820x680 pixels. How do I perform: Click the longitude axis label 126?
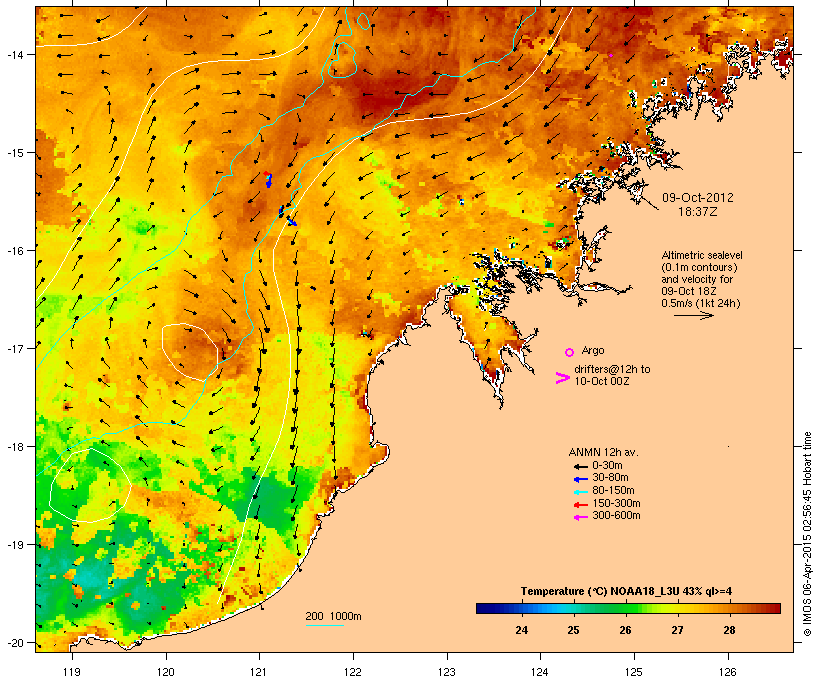727,672
